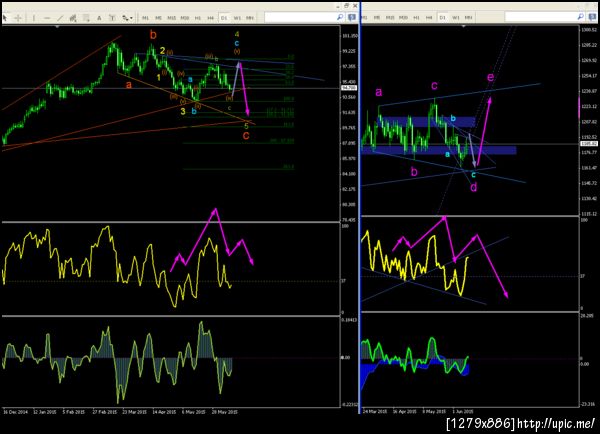600x434 pixels.
Task: Pick the Vertical Line drawing tool
Action: pos(34,18)
